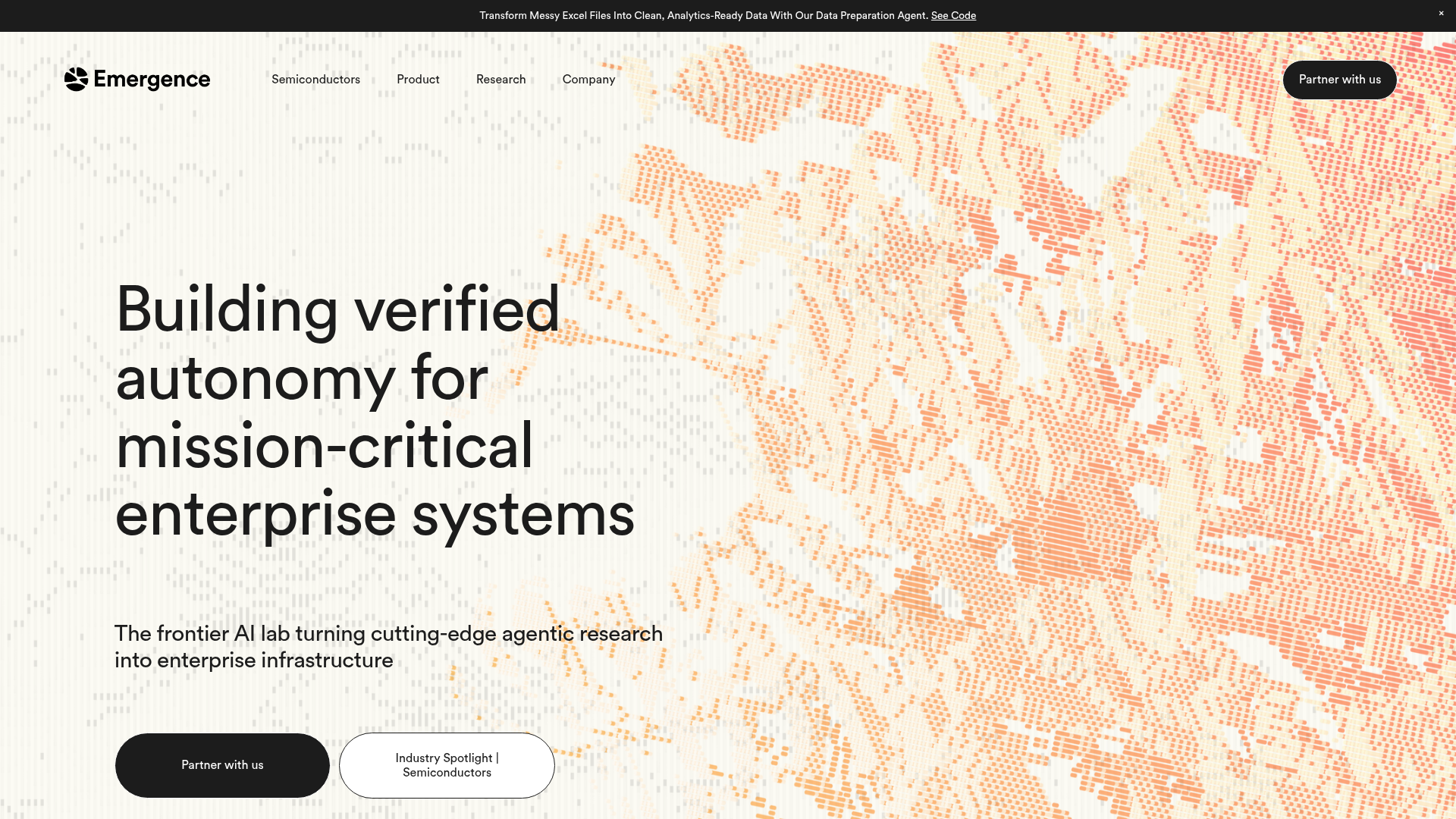Open the See Code link
Viewport: 1456px width, 819px height.
(953, 15)
